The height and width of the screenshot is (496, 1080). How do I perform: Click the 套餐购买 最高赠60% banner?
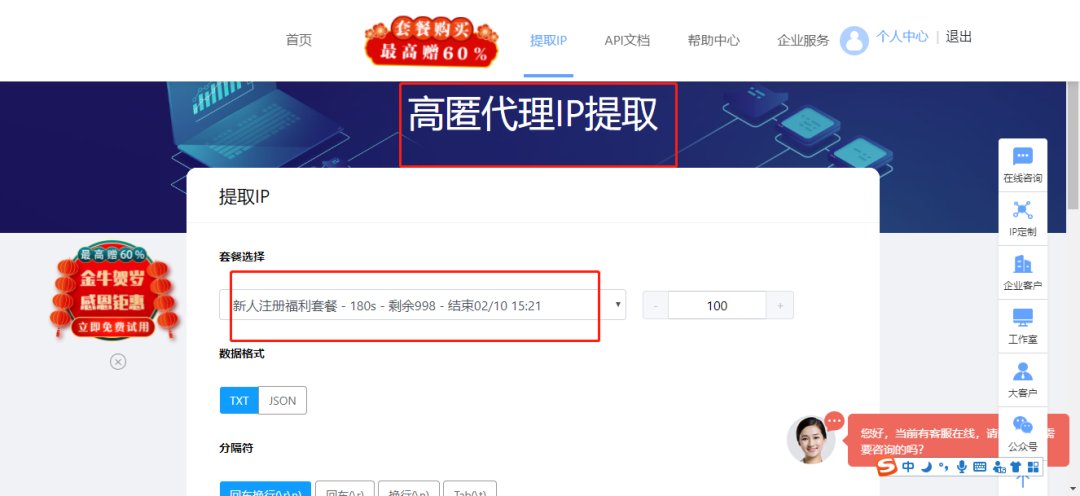(x=433, y=41)
